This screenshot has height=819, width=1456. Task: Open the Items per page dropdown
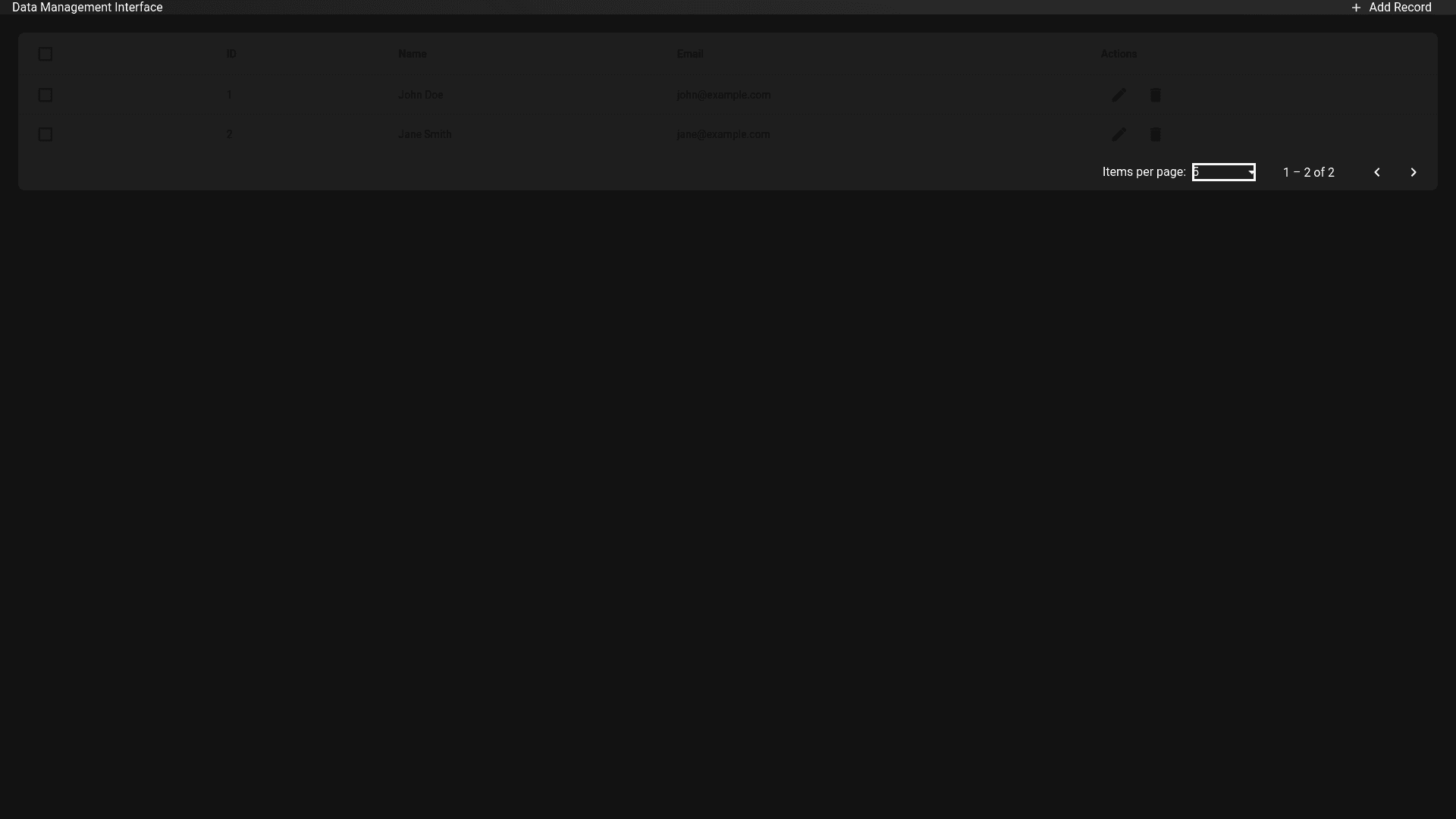click(1221, 172)
